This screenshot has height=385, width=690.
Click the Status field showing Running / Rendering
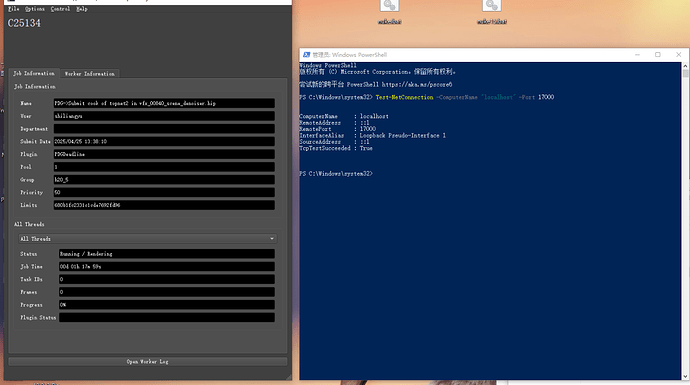click(167, 254)
